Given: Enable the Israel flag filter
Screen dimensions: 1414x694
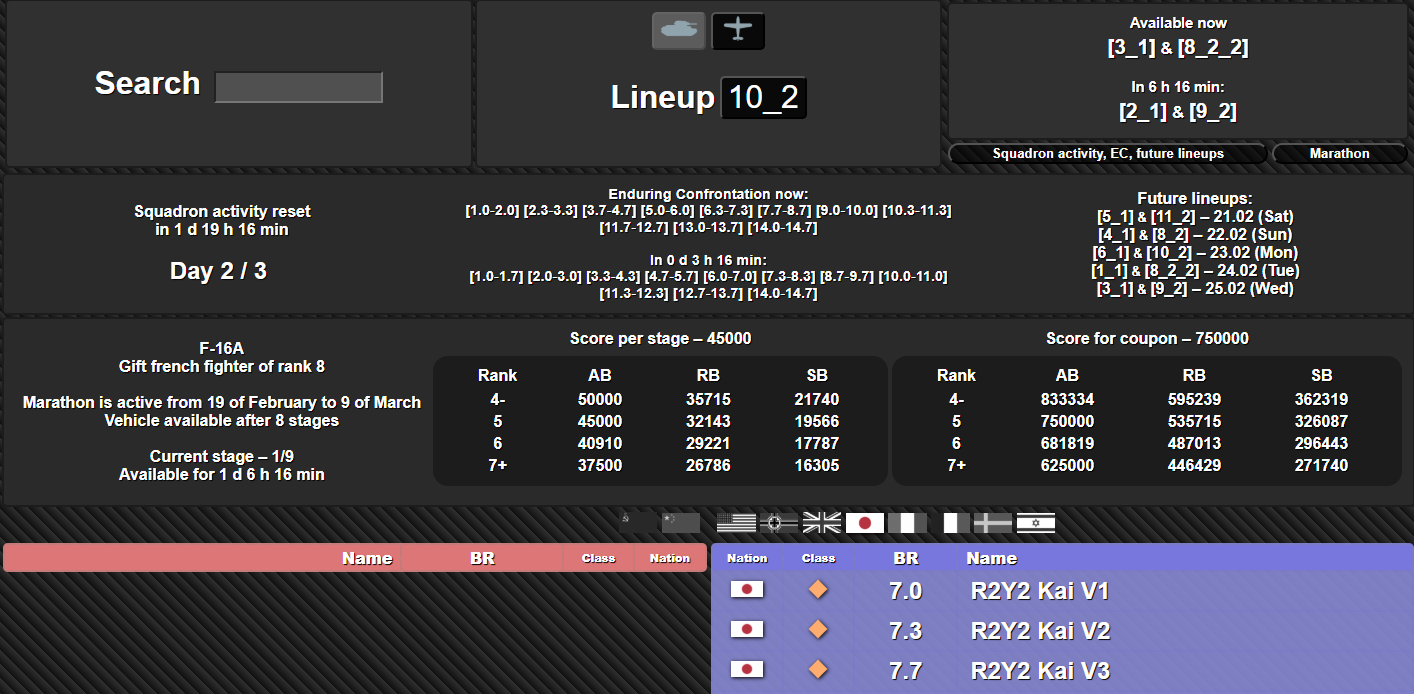Looking at the screenshot, I should coord(1035,522).
